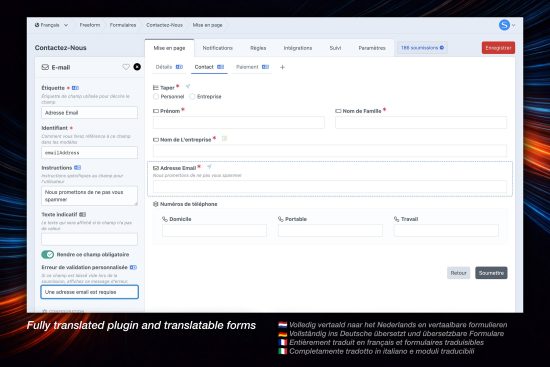Select the Entreprise radio option
The width and height of the screenshot is (550, 367).
[x=192, y=96]
